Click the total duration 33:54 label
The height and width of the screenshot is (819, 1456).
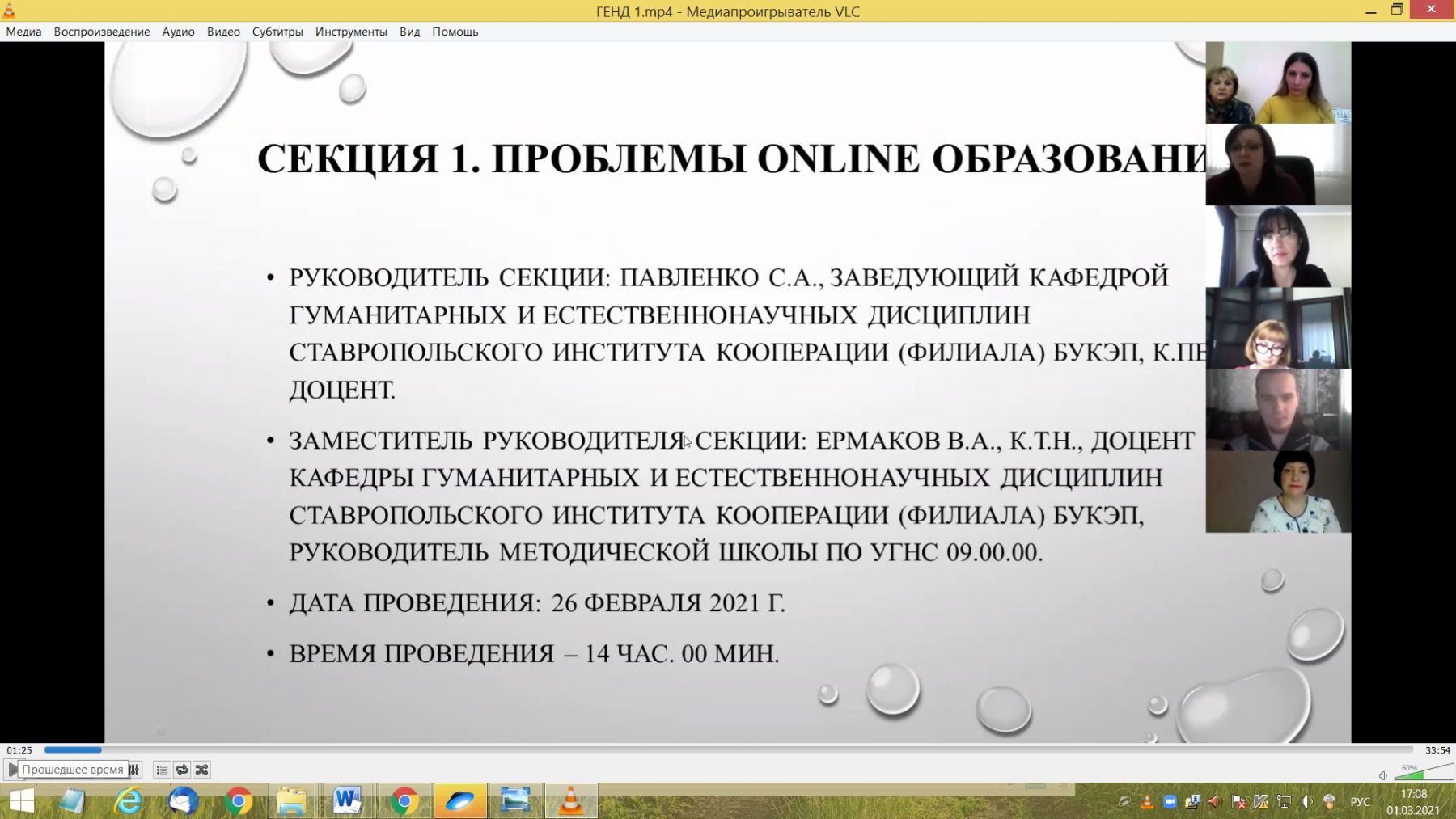tap(1437, 750)
